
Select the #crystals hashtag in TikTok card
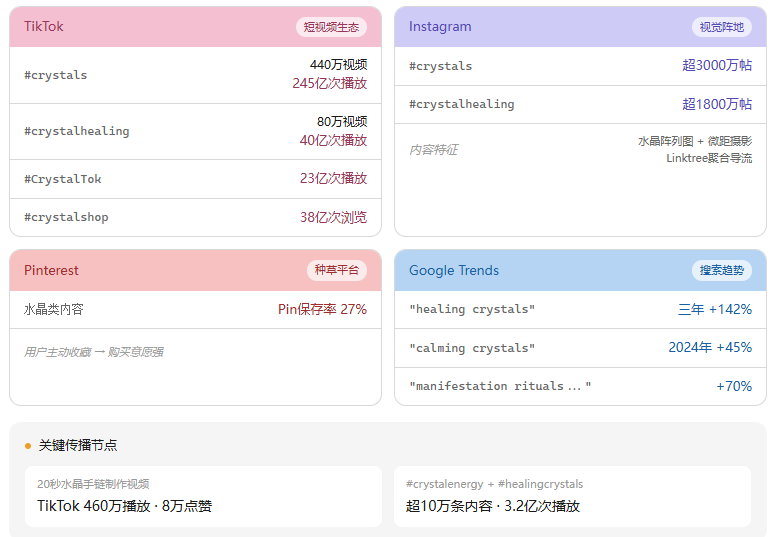56,75
